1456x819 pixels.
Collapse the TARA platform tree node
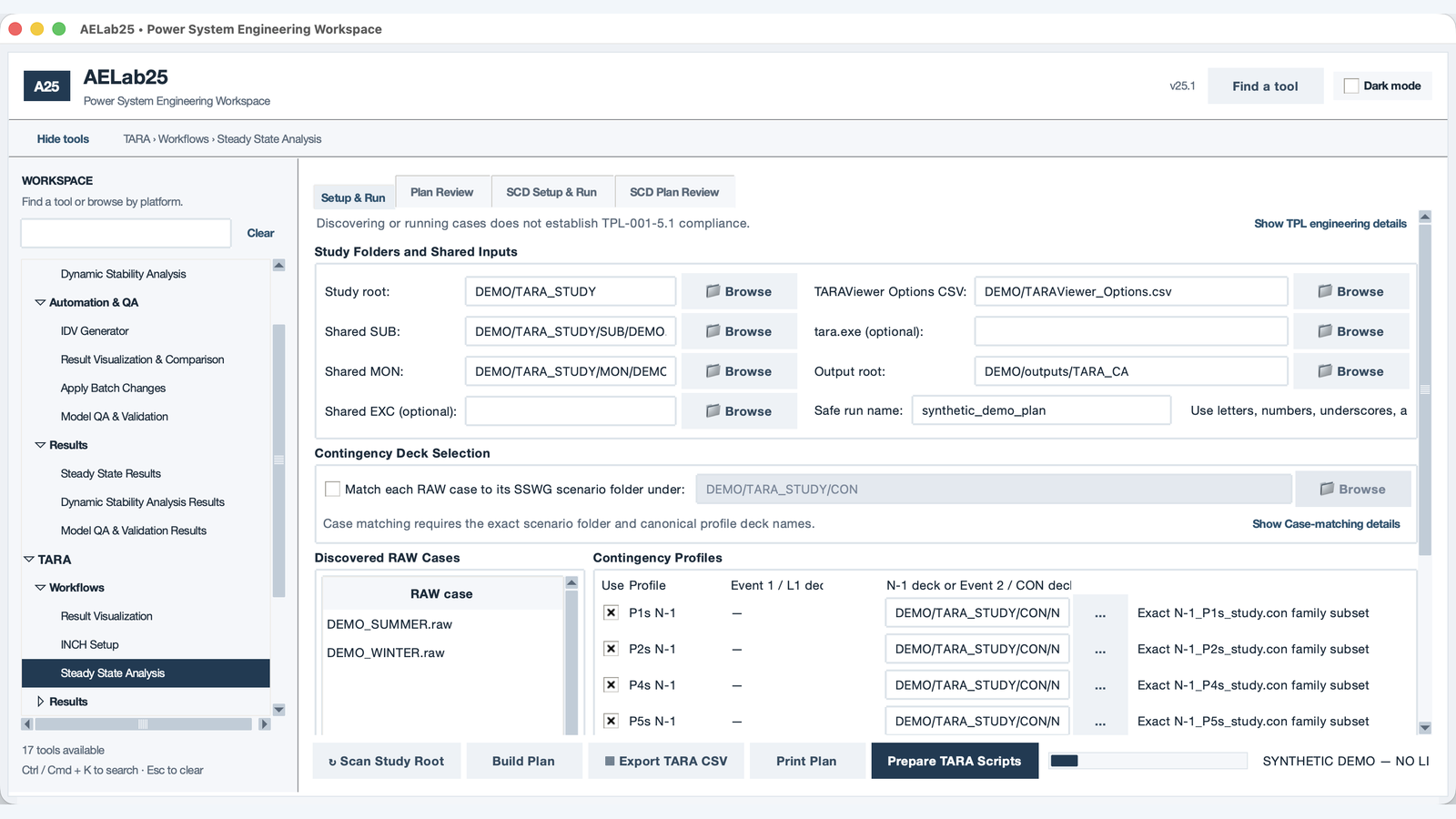click(x=29, y=560)
